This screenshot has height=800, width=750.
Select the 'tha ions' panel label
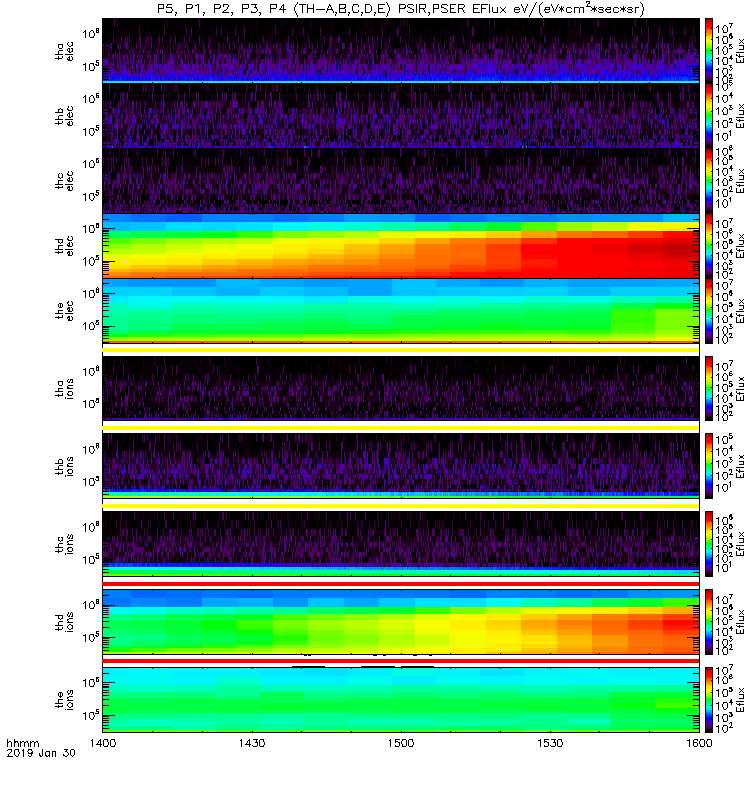click(x=64, y=388)
